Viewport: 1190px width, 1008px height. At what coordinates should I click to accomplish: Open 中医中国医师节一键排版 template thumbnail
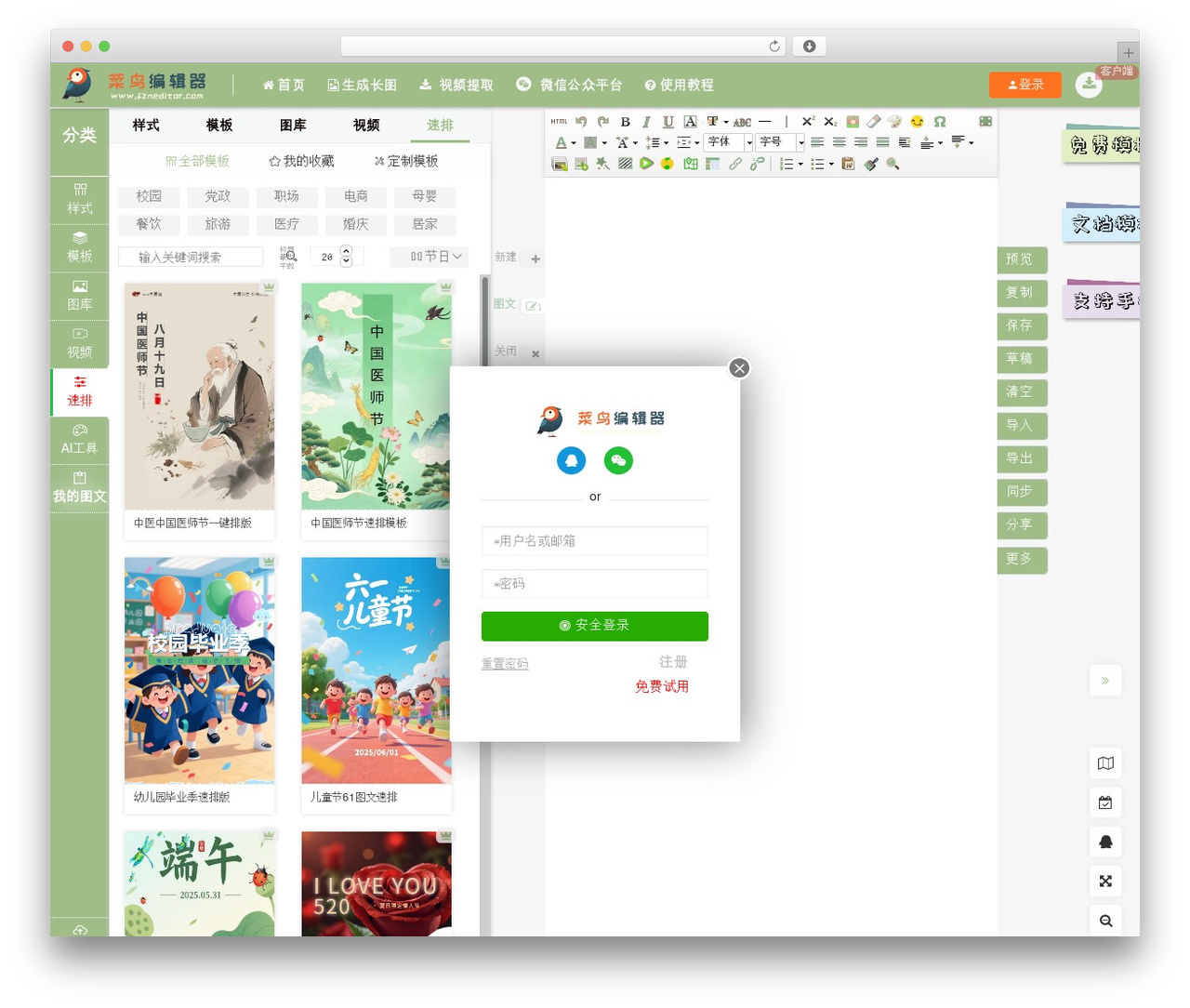pyautogui.click(x=200, y=397)
